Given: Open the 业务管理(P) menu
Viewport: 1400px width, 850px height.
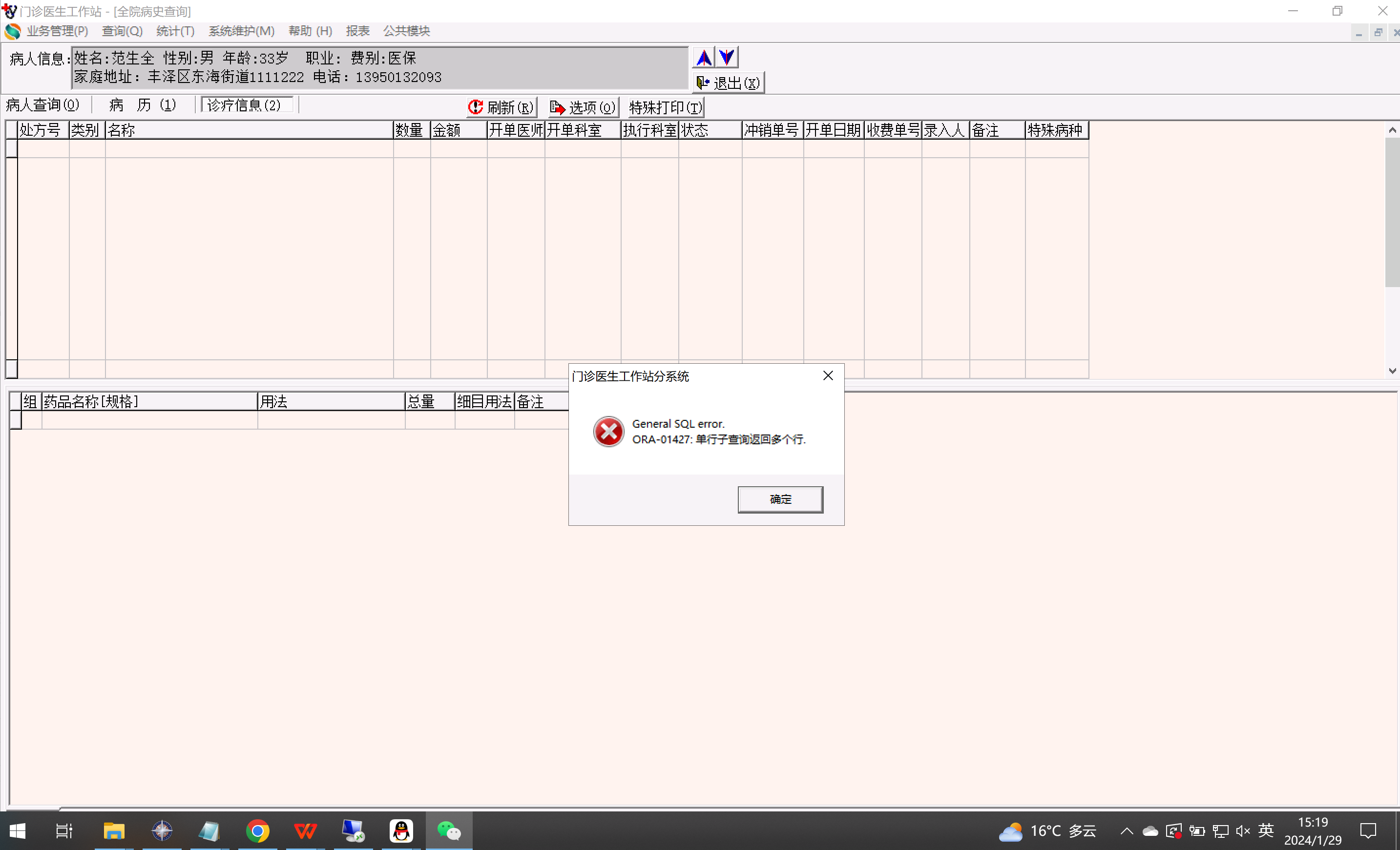Looking at the screenshot, I should pyautogui.click(x=57, y=31).
